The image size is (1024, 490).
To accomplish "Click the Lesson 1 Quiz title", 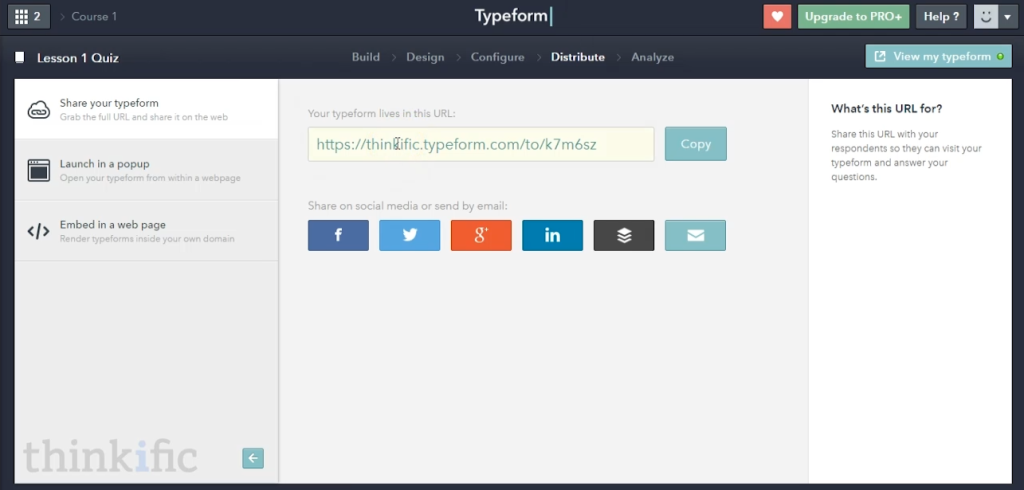I will (78, 57).
